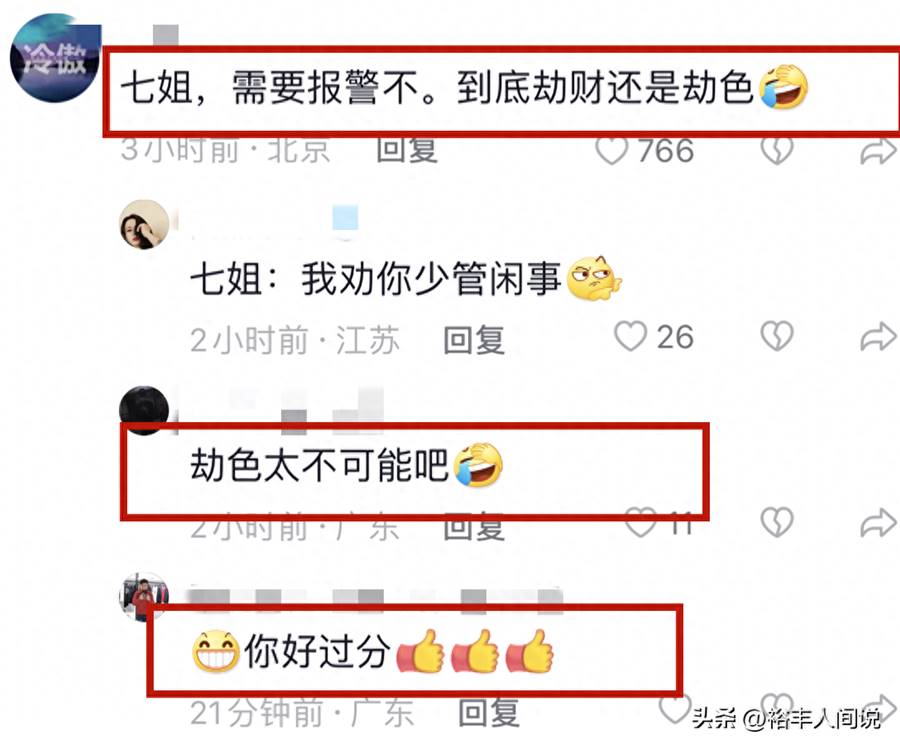Like the Jiangsu reply with 26 likes
The height and width of the screenshot is (749, 900).
[x=630, y=336]
